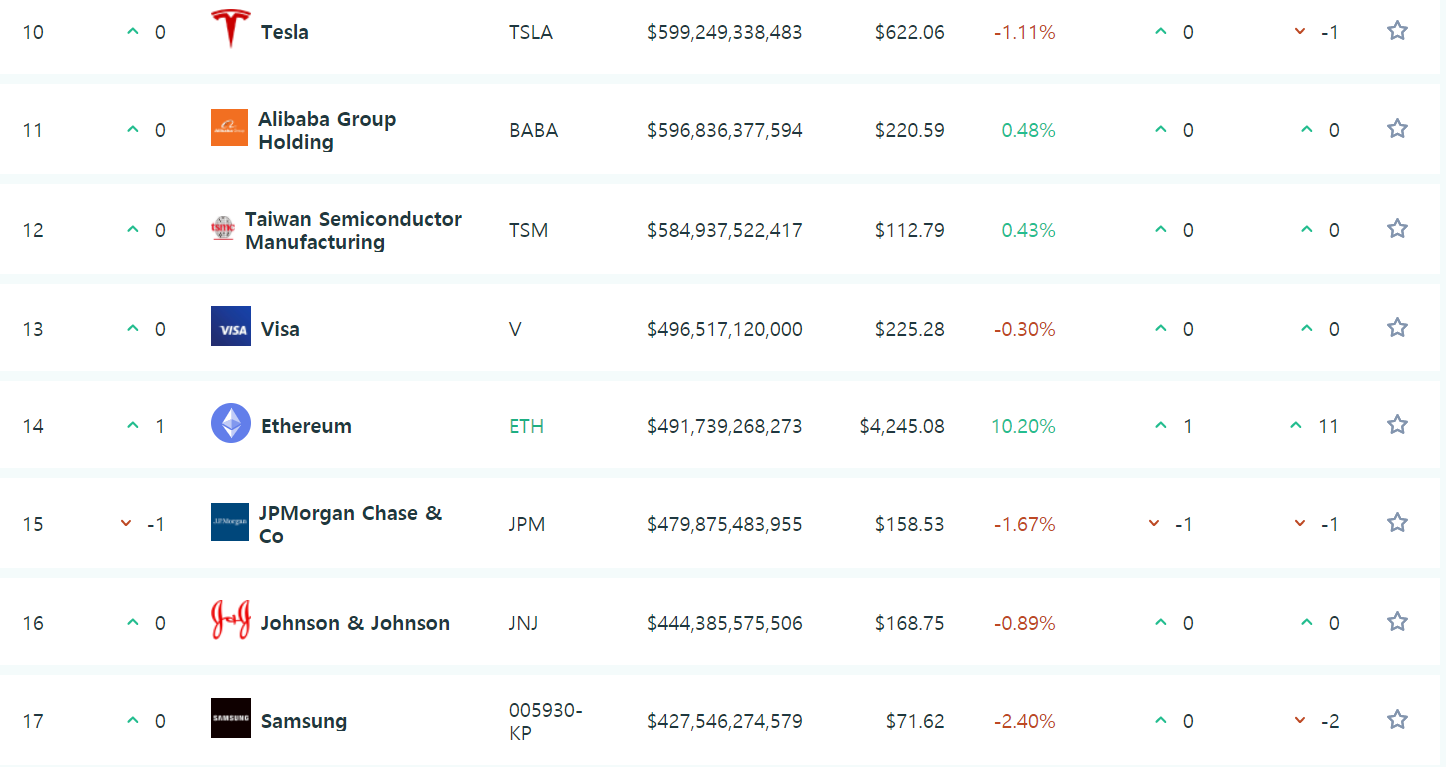Click the Visa logo icon
The width and height of the screenshot is (1446, 767).
[x=231, y=327]
